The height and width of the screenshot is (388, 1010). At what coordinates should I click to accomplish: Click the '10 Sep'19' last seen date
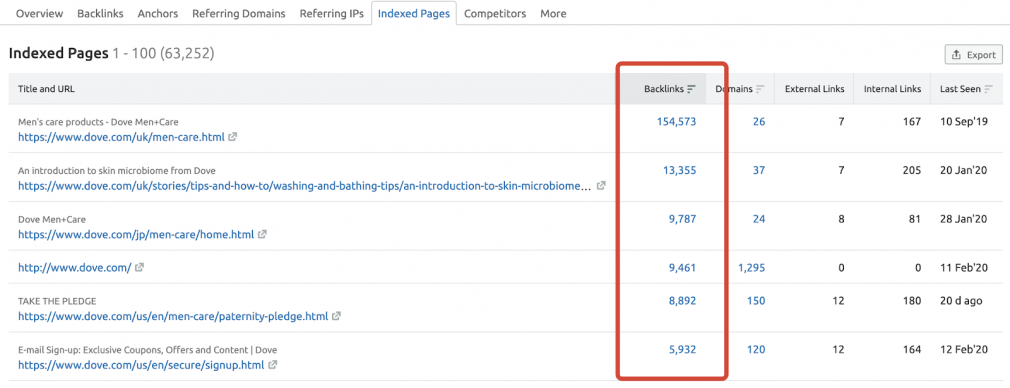[x=964, y=121]
